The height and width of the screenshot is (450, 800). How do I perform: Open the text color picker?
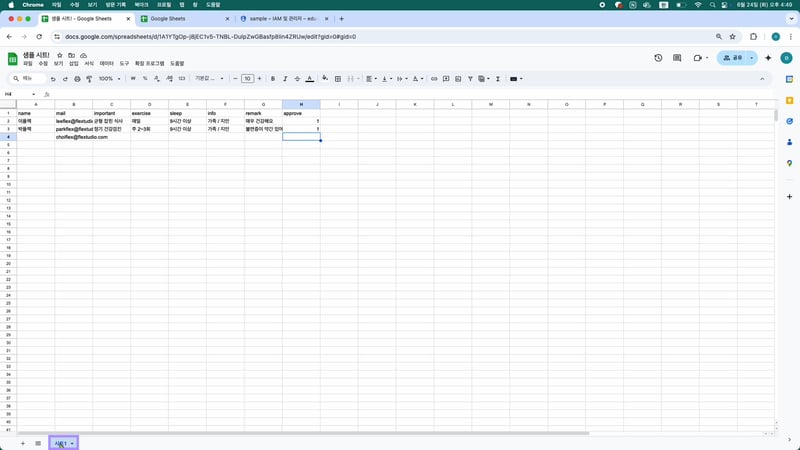[310, 79]
